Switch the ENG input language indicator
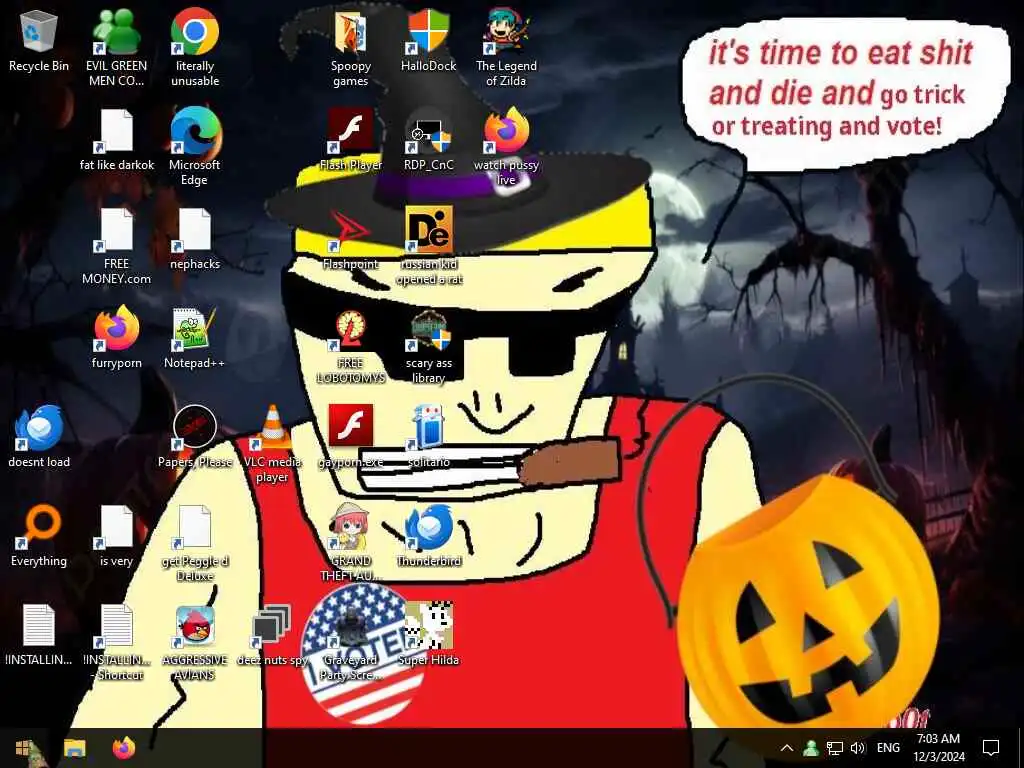This screenshot has width=1024, height=768. pos(888,748)
